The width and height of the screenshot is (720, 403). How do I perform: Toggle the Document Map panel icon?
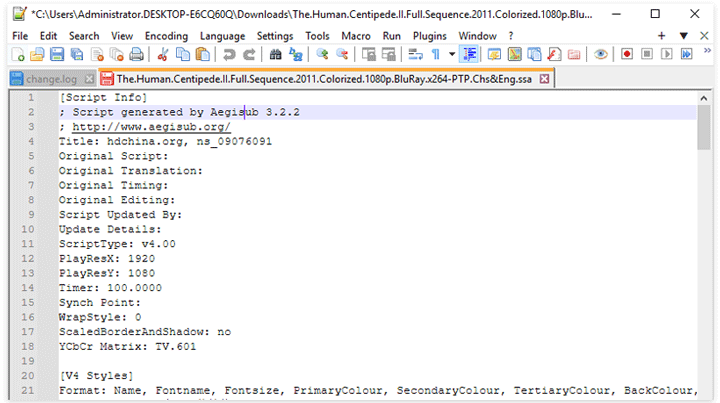(x=514, y=55)
